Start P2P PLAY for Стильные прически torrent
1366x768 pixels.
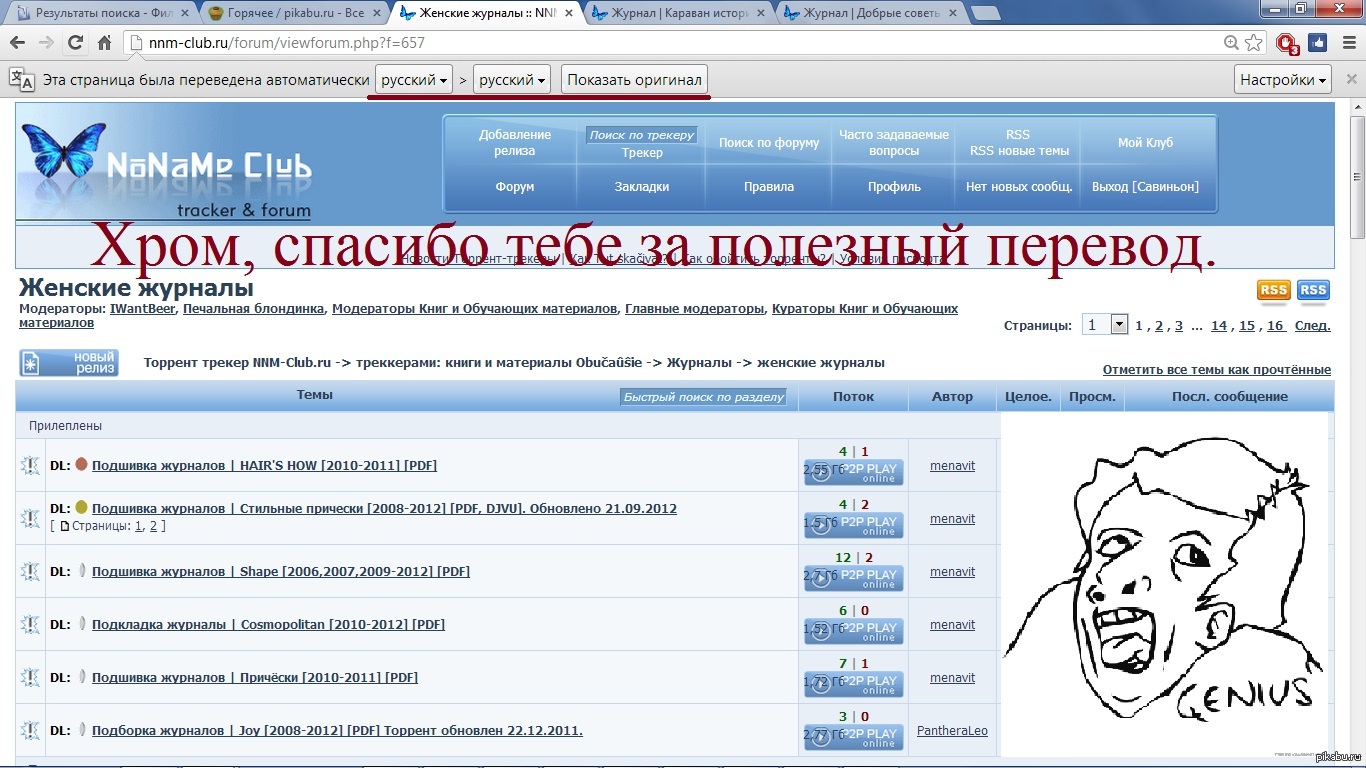[854, 526]
